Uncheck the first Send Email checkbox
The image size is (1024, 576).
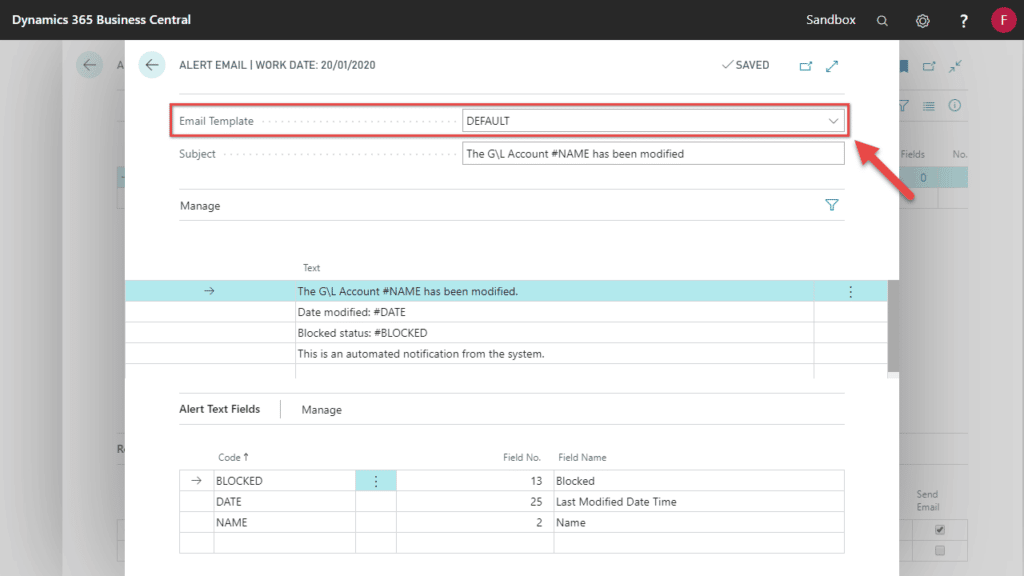(x=938, y=530)
